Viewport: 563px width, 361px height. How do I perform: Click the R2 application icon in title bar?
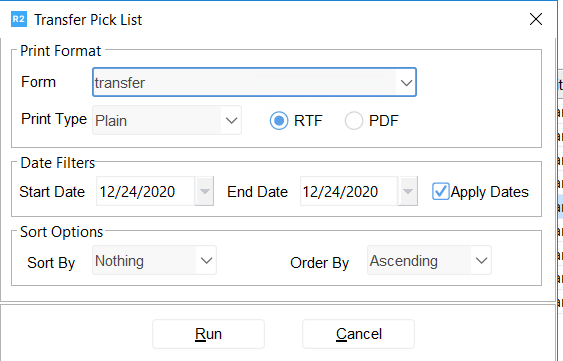(x=19, y=19)
